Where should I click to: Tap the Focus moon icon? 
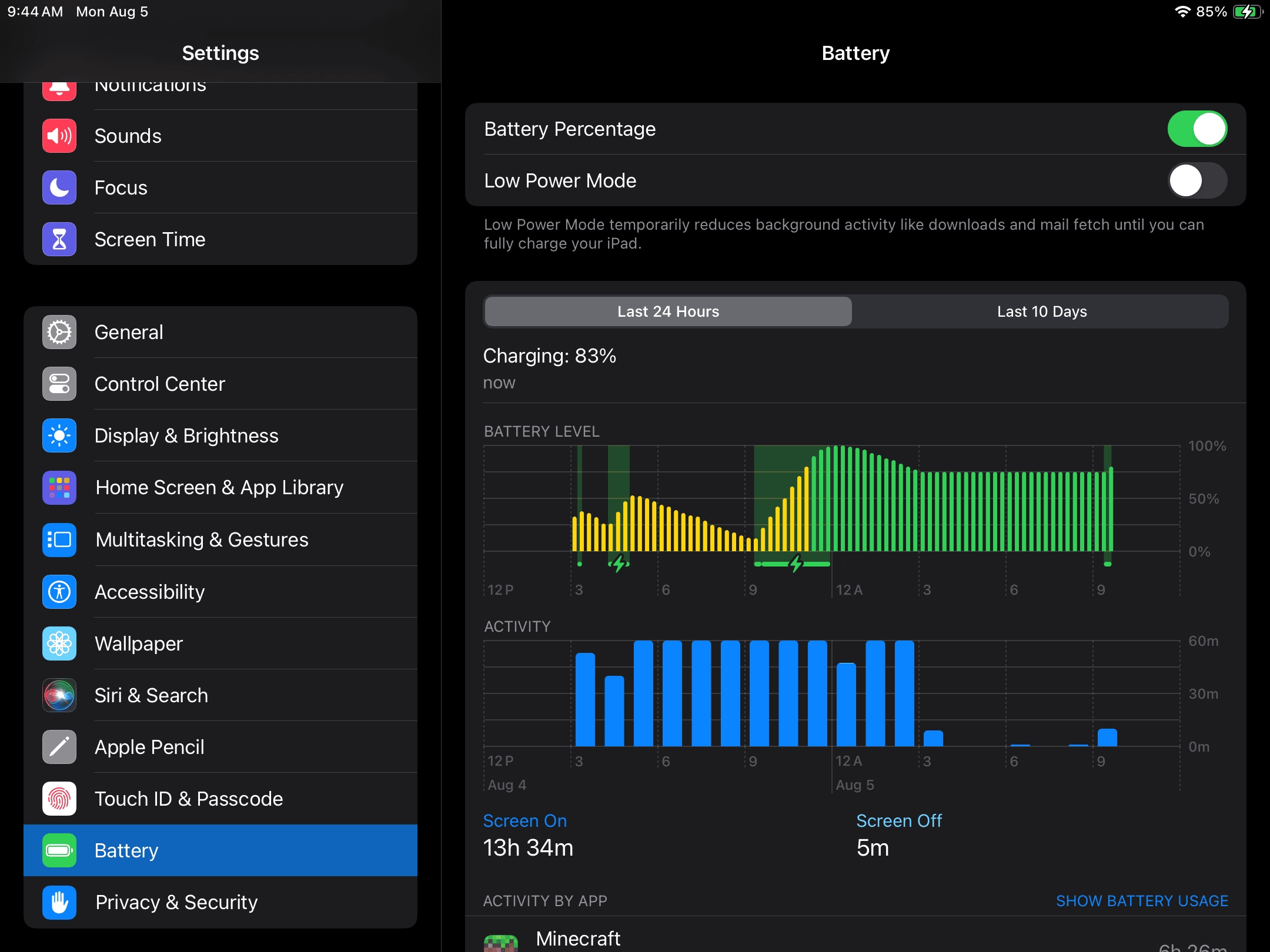[59, 187]
